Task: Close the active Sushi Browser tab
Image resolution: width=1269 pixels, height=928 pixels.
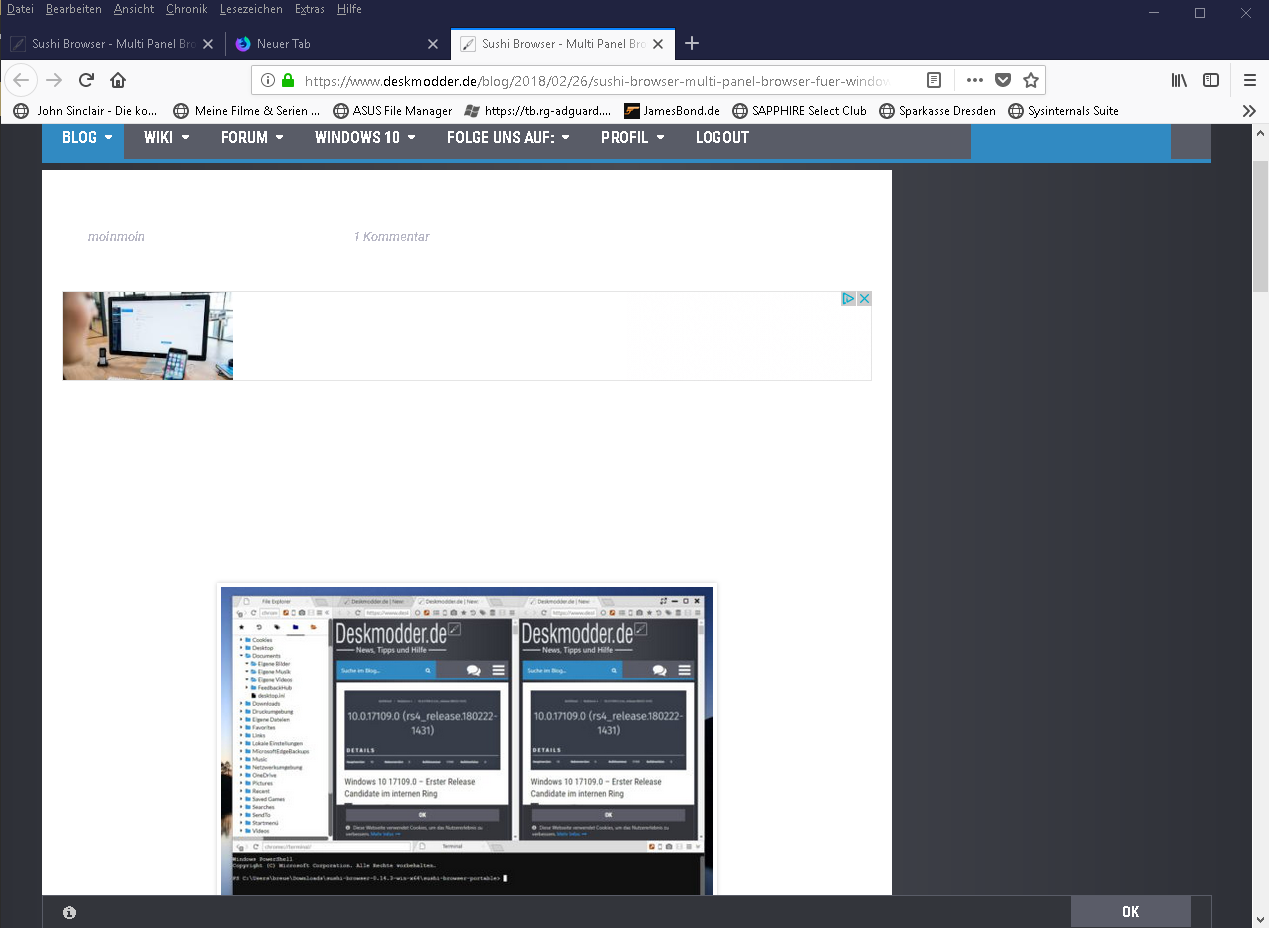Action: click(659, 44)
